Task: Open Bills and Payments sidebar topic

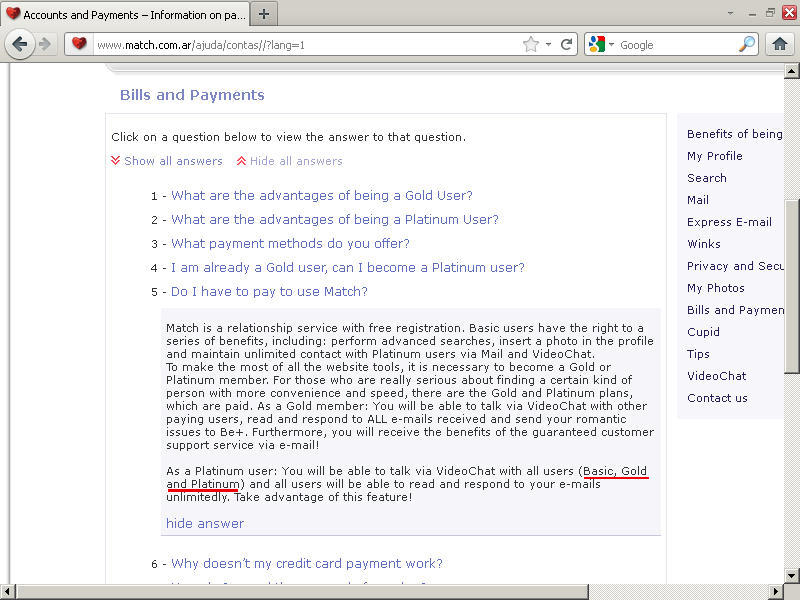Action: [x=735, y=310]
